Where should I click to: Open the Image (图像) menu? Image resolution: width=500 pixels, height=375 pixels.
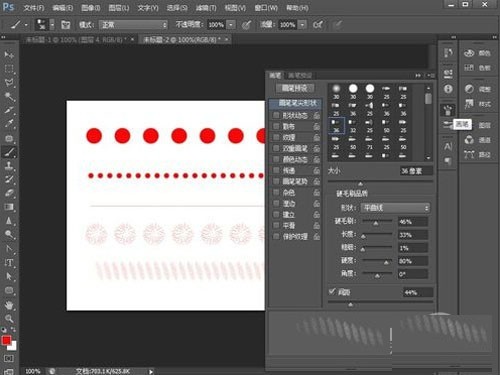pos(91,8)
